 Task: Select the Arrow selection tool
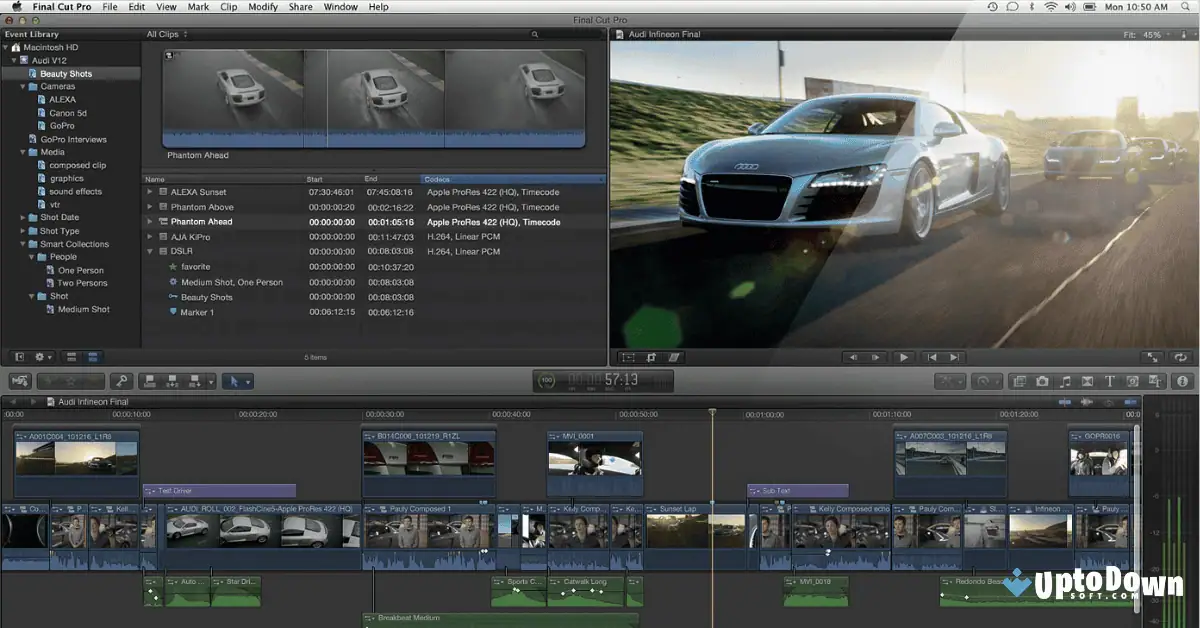pyautogui.click(x=235, y=381)
